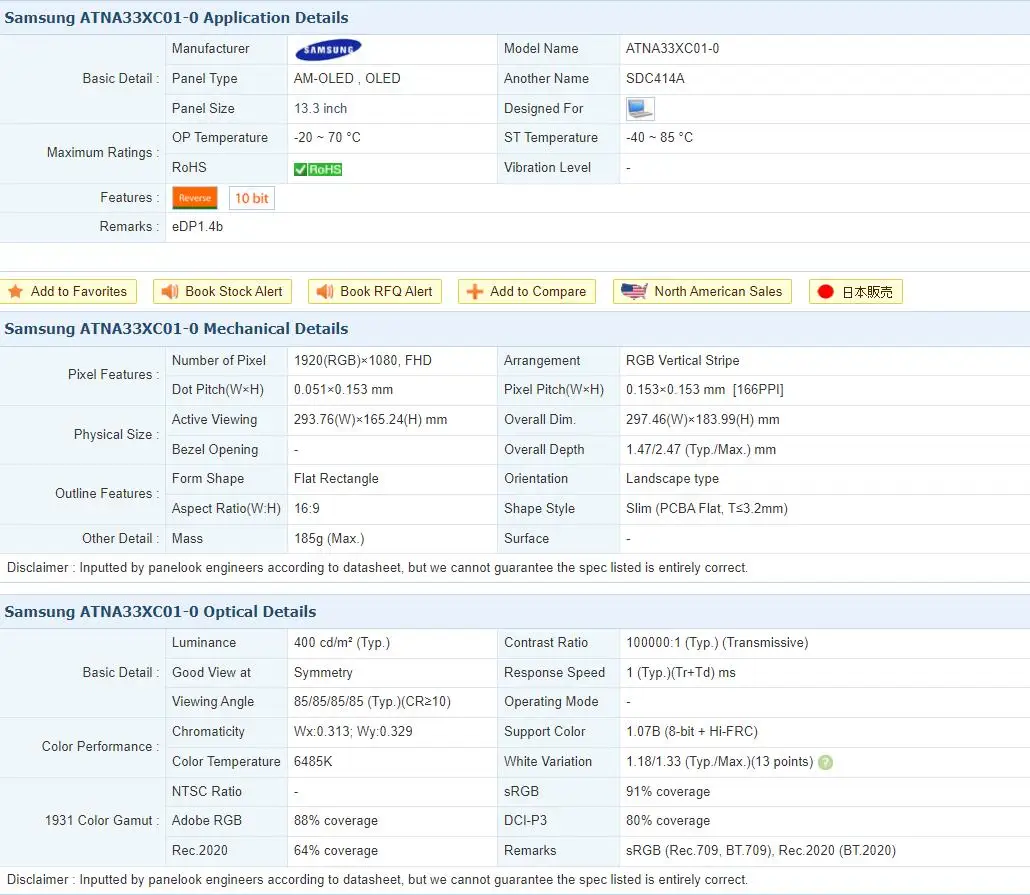This screenshot has width=1030, height=895.
Task: Book an RFQ Alert
Action: tap(374, 291)
